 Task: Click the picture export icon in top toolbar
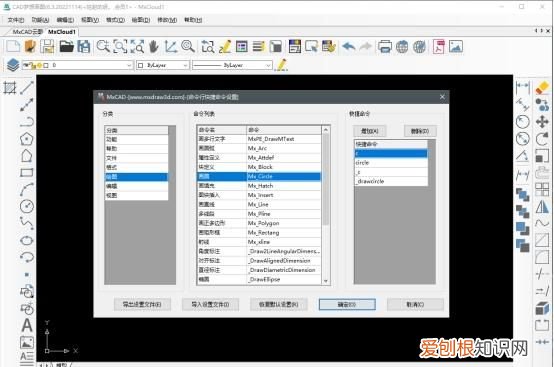pos(456,46)
